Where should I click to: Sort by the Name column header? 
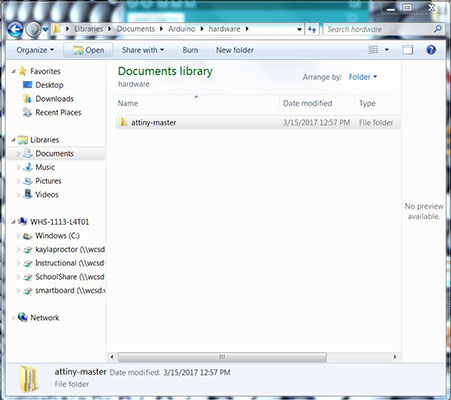click(197, 103)
